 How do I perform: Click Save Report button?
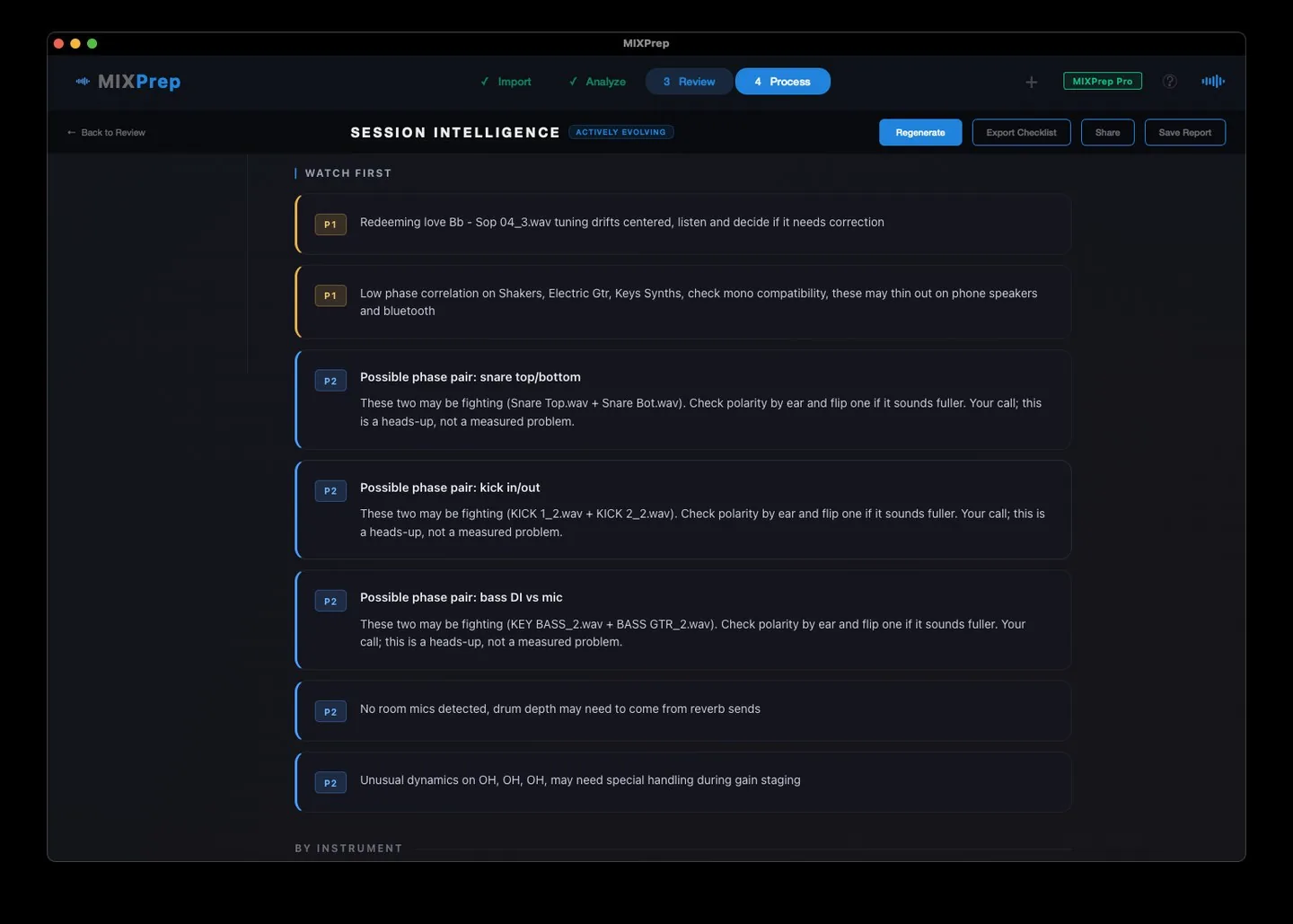(x=1184, y=132)
